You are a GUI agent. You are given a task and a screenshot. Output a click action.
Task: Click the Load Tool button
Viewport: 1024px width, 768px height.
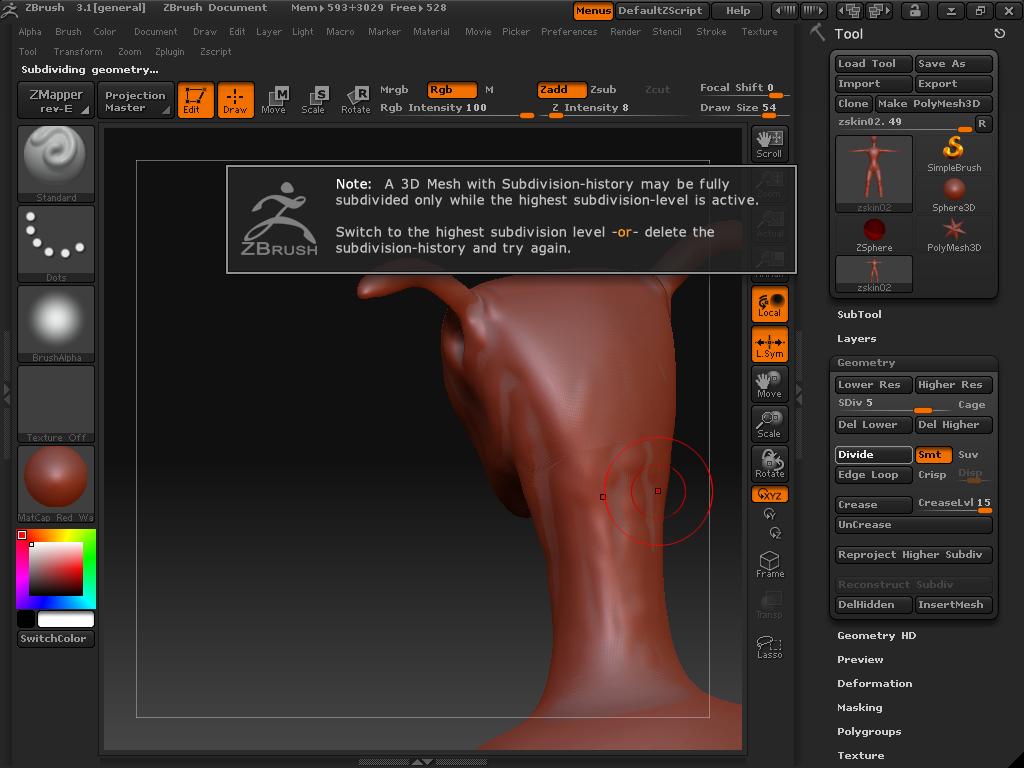pos(874,63)
